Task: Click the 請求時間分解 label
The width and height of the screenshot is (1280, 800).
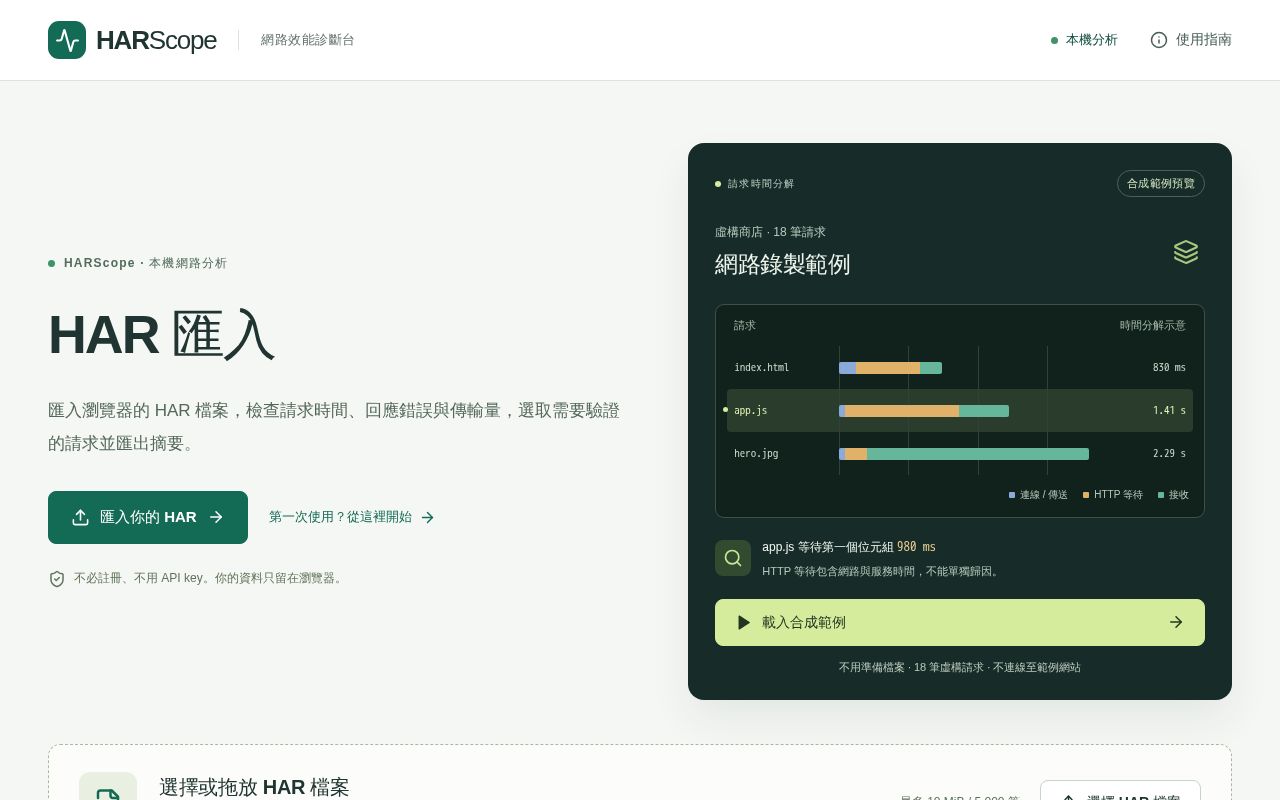Action: [761, 184]
